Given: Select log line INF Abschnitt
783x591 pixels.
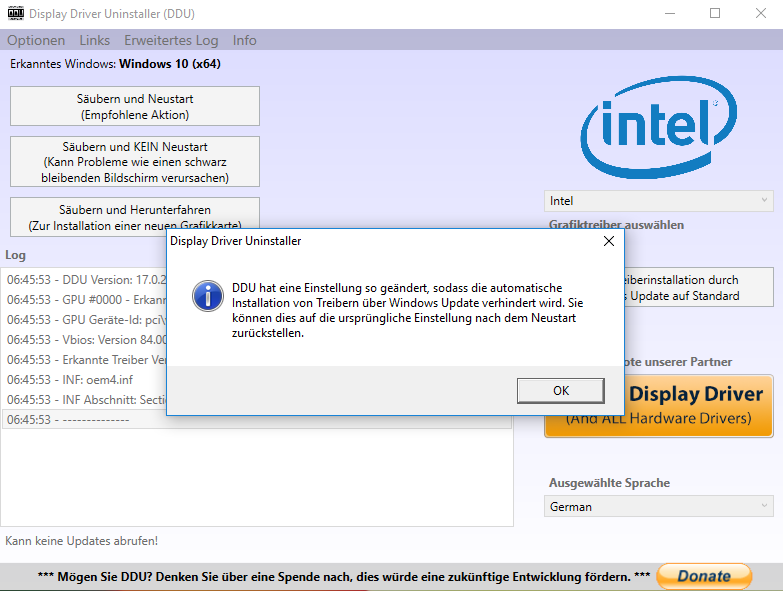Looking at the screenshot, I should click(86, 399).
